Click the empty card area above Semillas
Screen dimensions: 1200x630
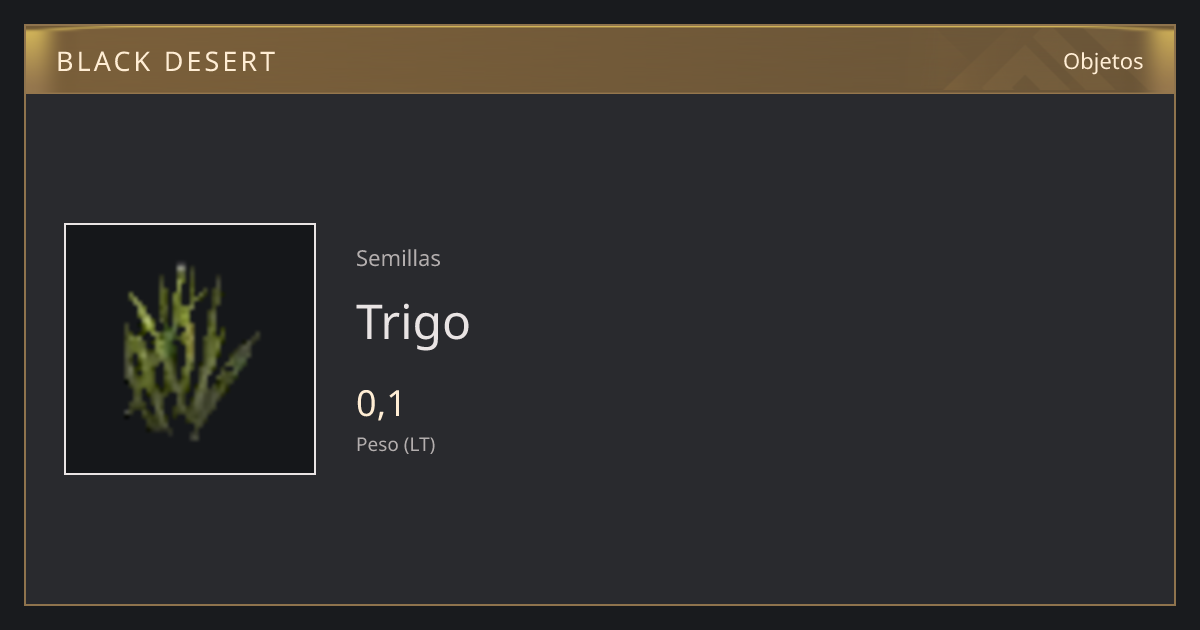pyautogui.click(x=600, y=160)
